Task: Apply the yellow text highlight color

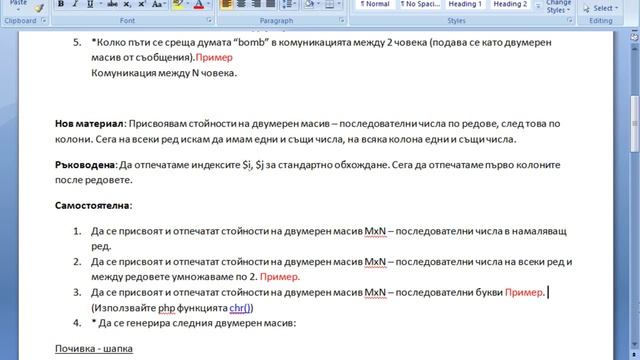Action: pos(178,4)
